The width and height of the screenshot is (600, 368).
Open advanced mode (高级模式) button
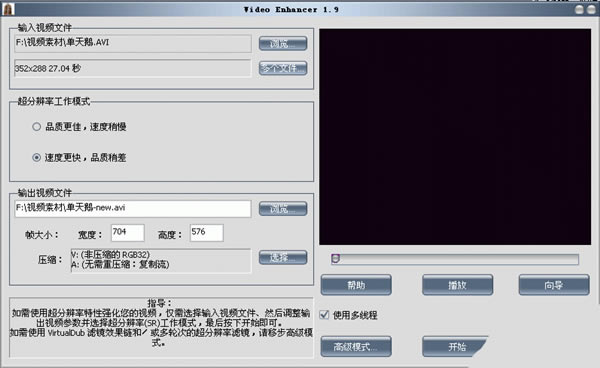click(356, 347)
